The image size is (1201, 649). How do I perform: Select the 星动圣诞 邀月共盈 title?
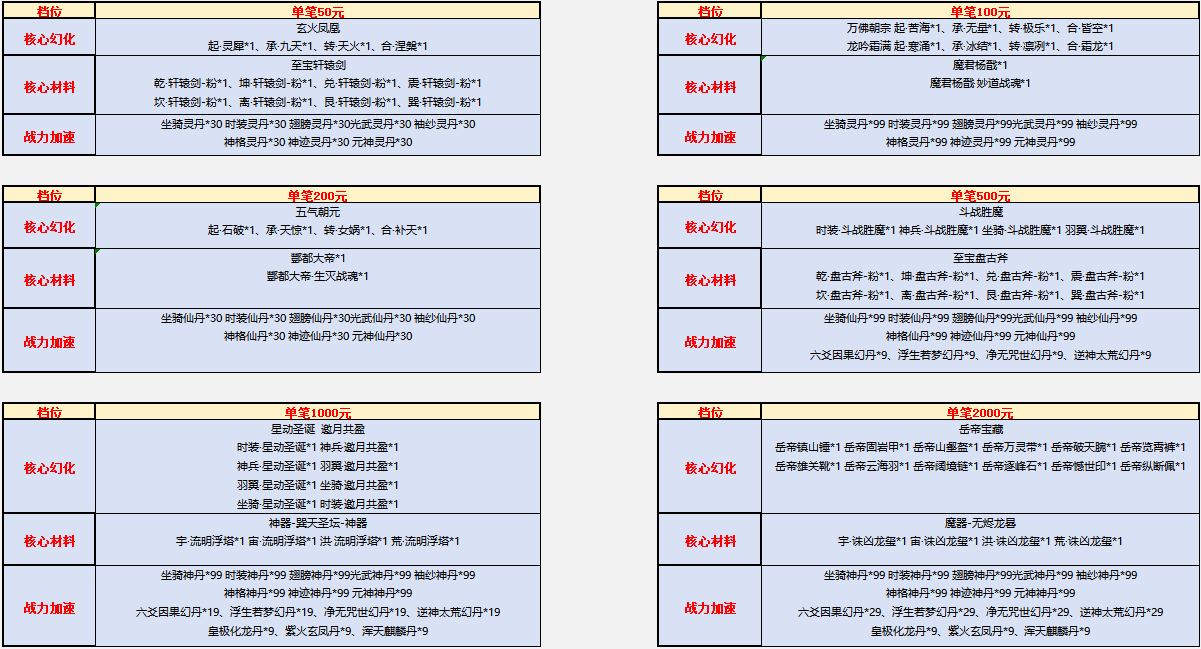click(318, 428)
